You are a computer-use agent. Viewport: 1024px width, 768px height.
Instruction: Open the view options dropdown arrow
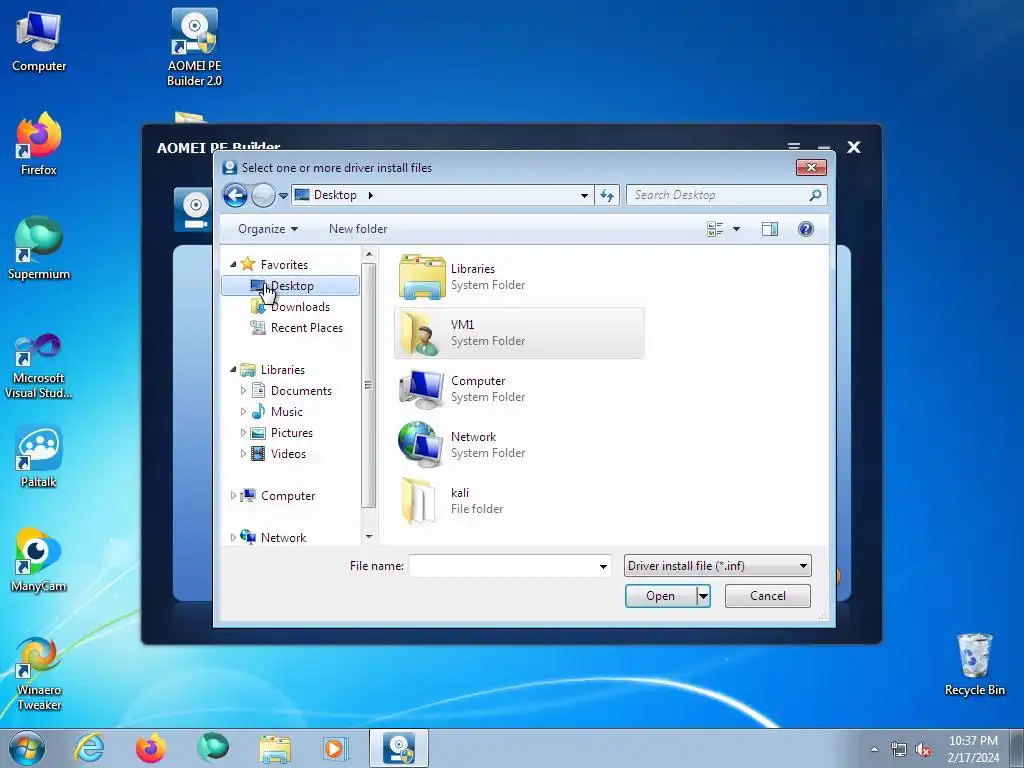736,229
